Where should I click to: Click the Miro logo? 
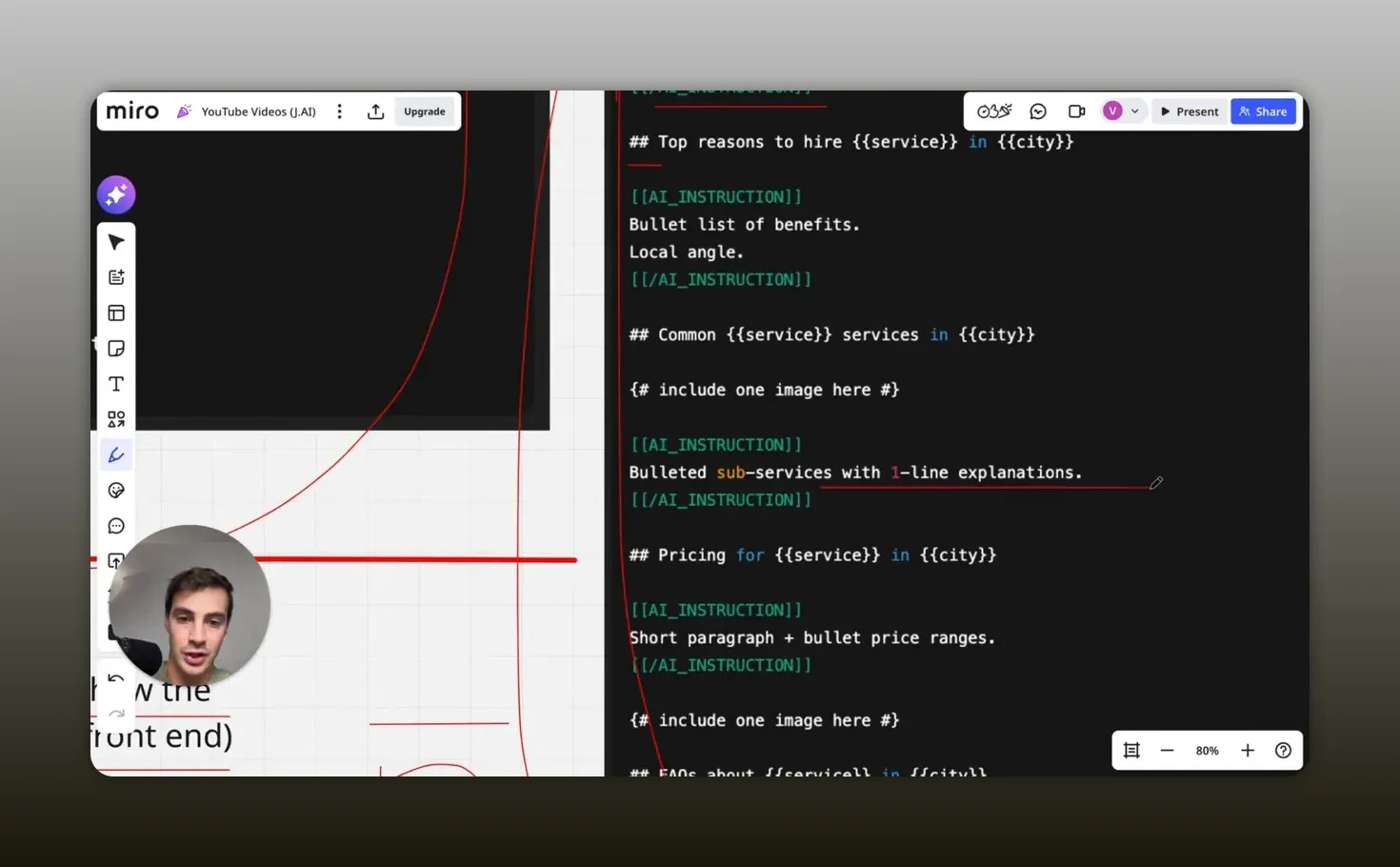(132, 111)
